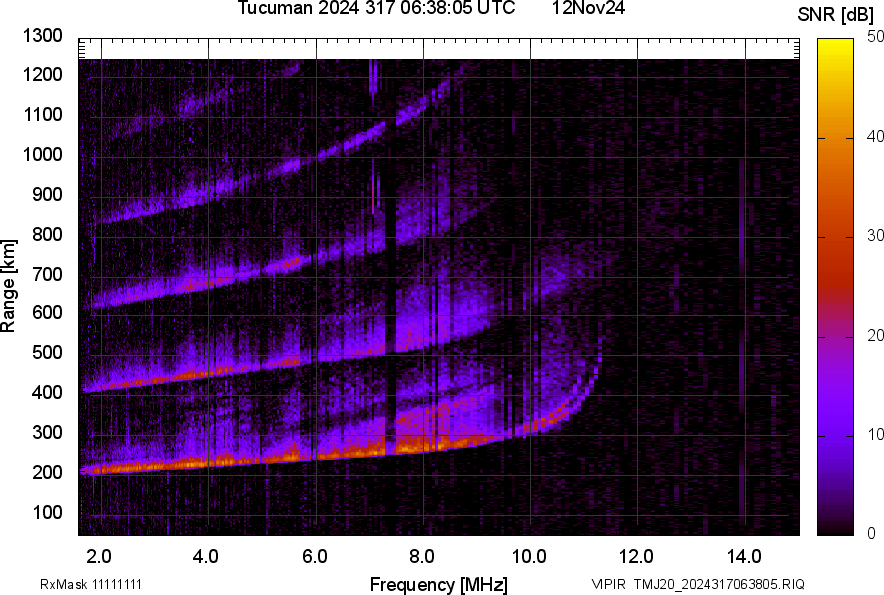The image size is (884, 595).
Task: Click the range tick label '900'
Action: tap(47, 194)
